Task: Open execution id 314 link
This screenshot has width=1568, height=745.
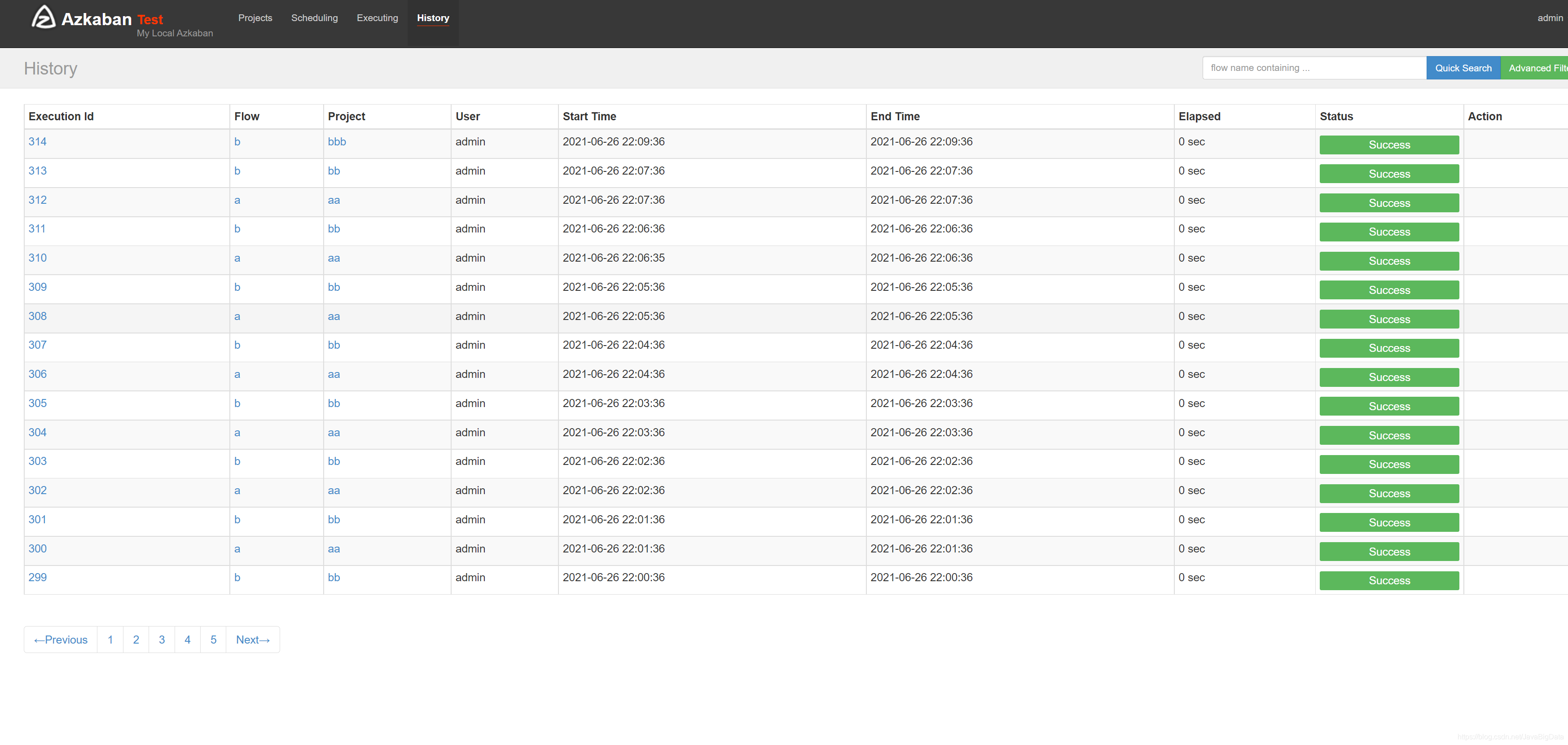Action: pyautogui.click(x=37, y=142)
